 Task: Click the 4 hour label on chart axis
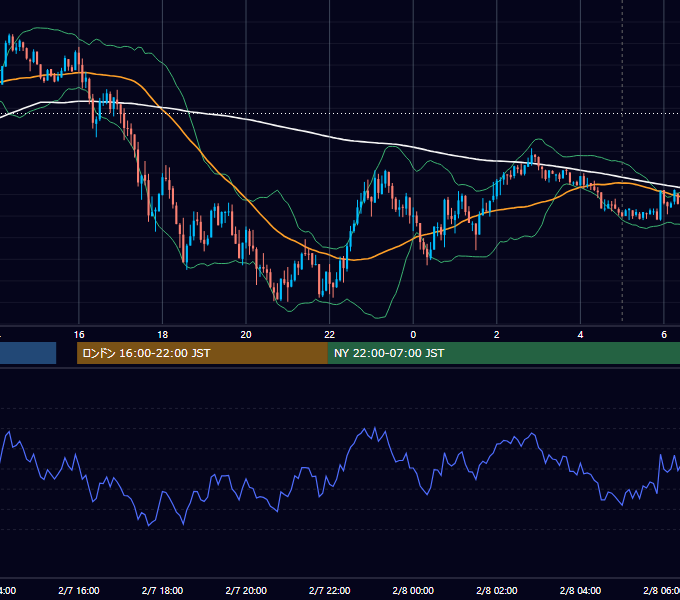click(x=580, y=335)
